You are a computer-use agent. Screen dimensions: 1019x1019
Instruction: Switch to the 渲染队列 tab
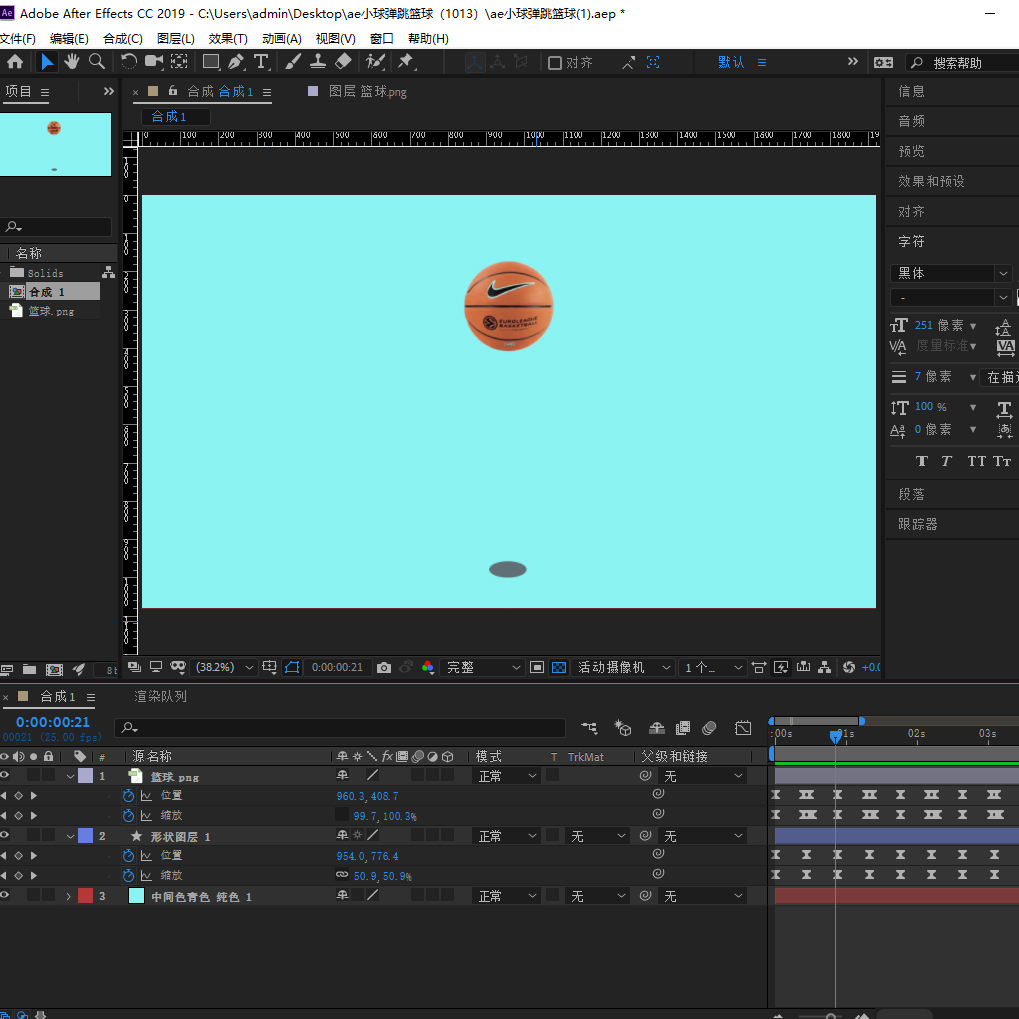[x=160, y=696]
